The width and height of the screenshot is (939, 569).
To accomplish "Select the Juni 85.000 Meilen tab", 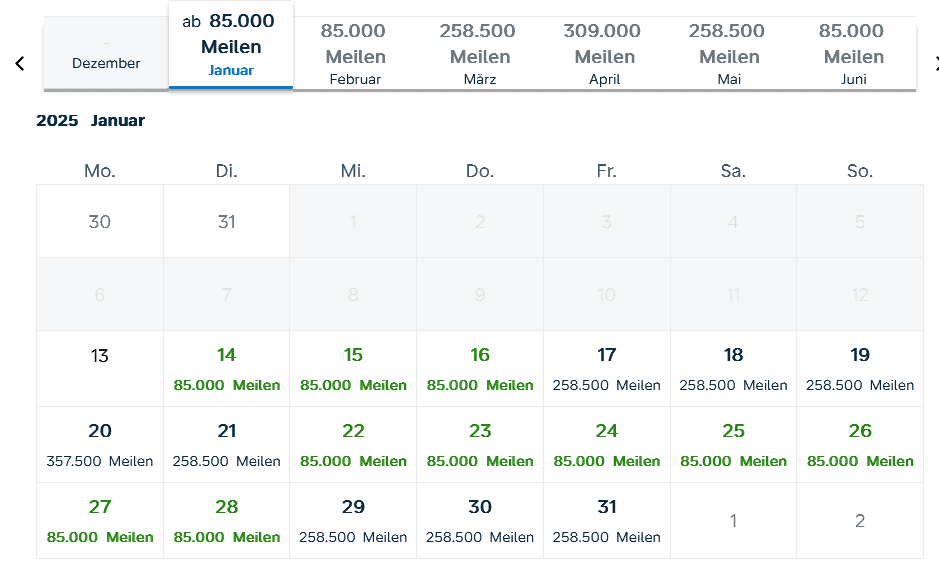I will pos(851,55).
